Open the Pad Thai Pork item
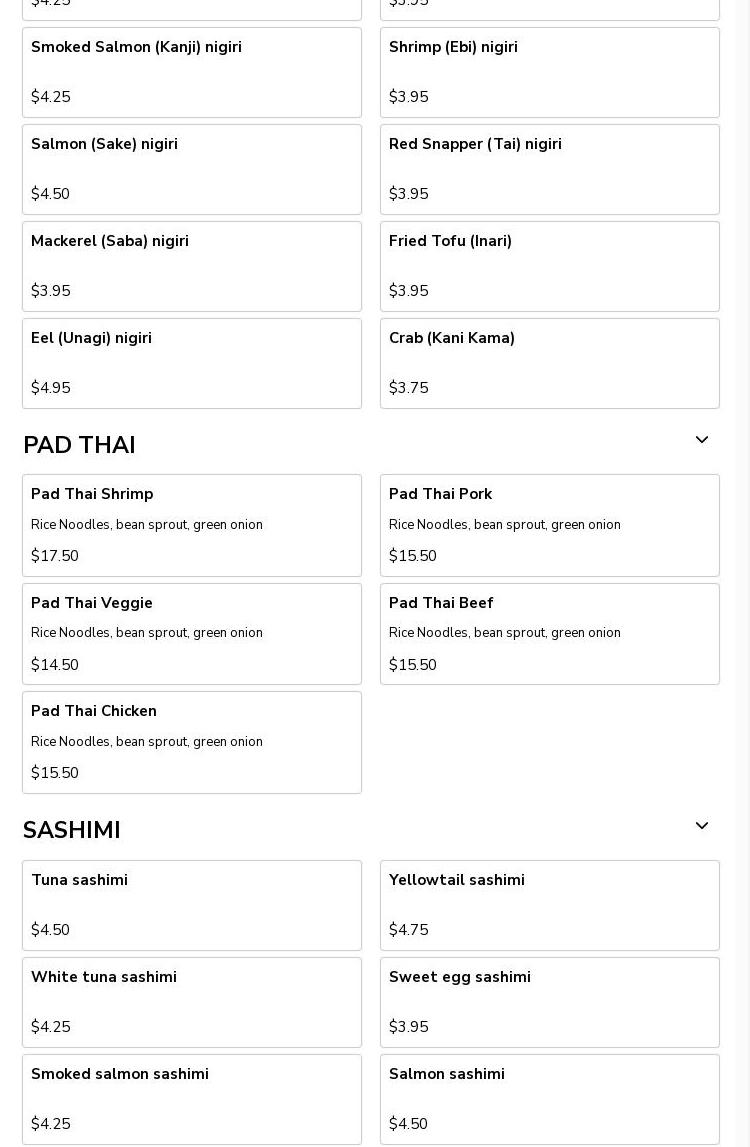This screenshot has height=1147, width=750. [x=549, y=525]
